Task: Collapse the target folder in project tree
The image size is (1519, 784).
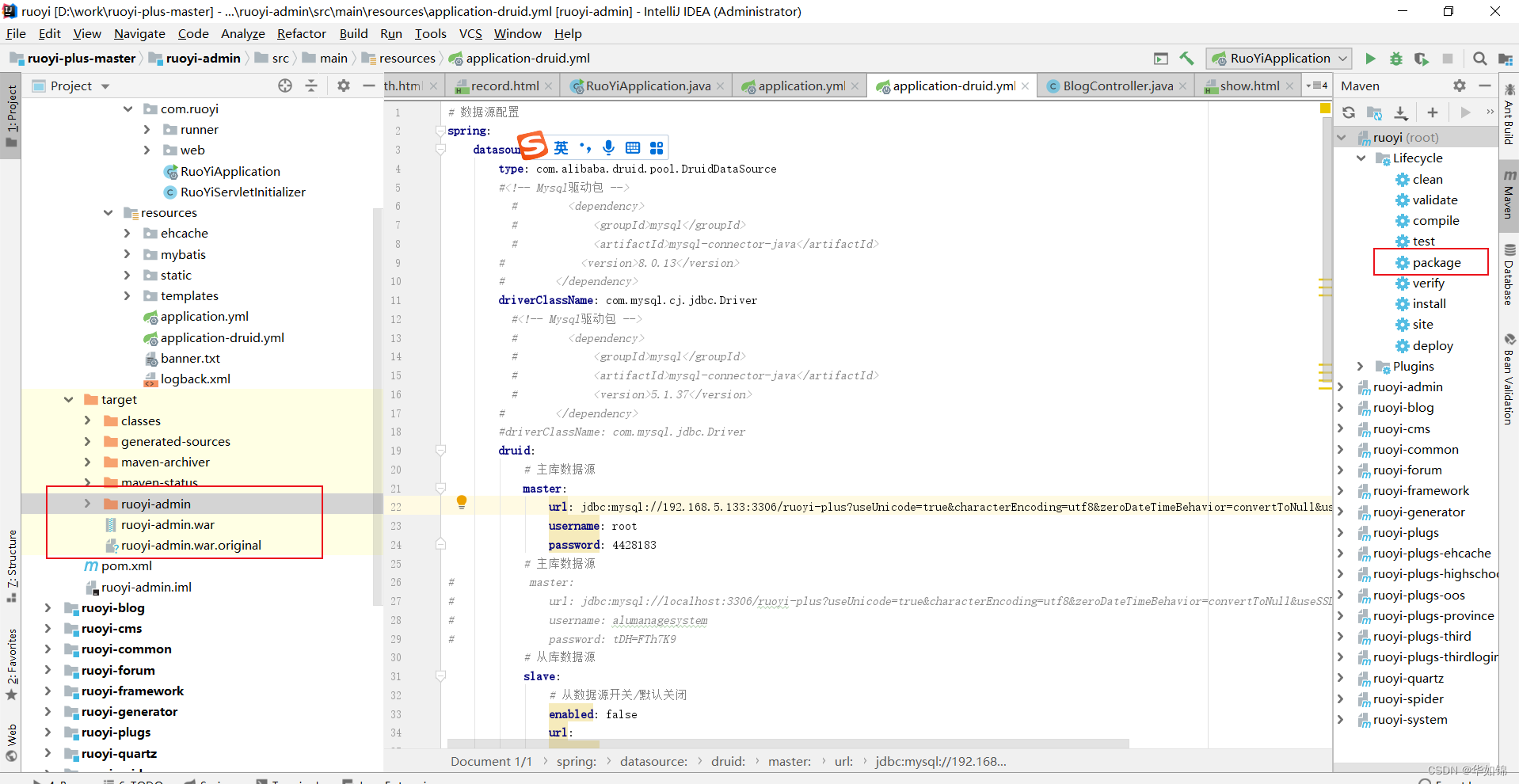Action: [69, 399]
